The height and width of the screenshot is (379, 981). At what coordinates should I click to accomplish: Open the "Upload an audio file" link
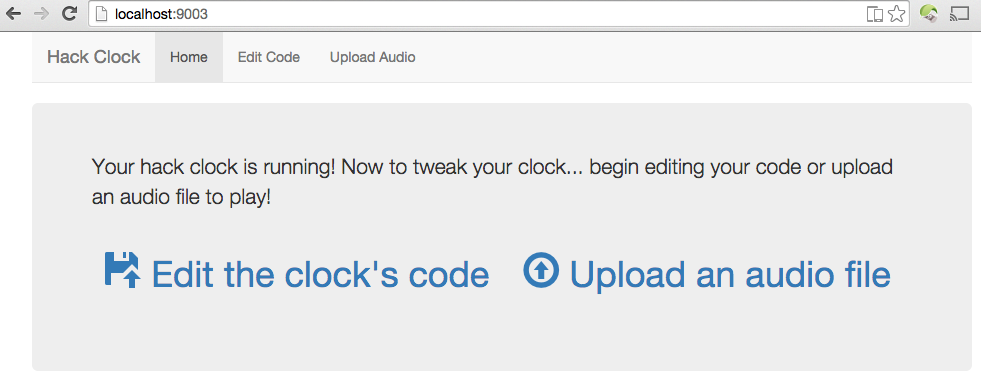coord(730,275)
